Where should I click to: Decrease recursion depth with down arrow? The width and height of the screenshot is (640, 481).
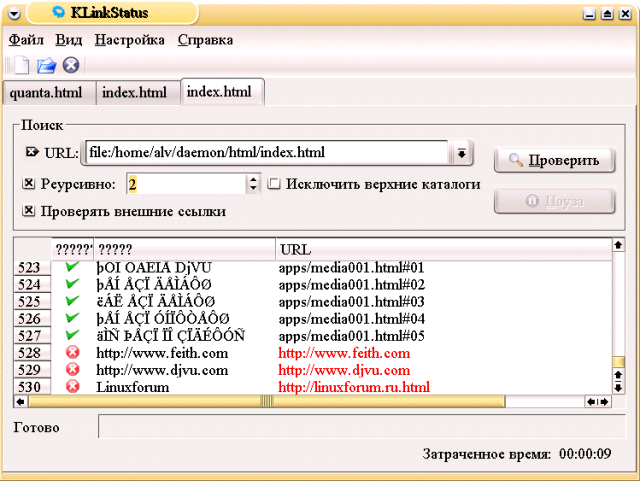click(253, 189)
